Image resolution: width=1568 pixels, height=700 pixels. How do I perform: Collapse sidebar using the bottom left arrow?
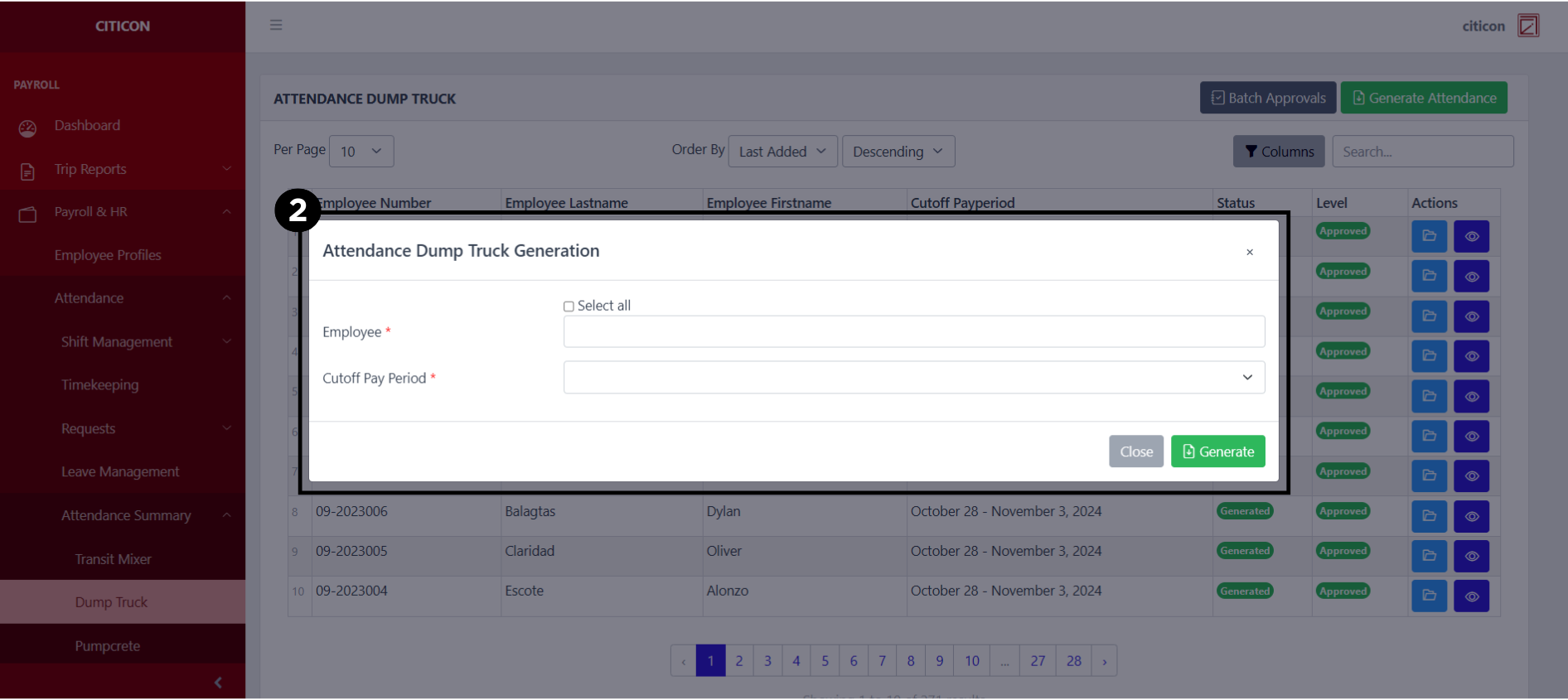[x=218, y=683]
